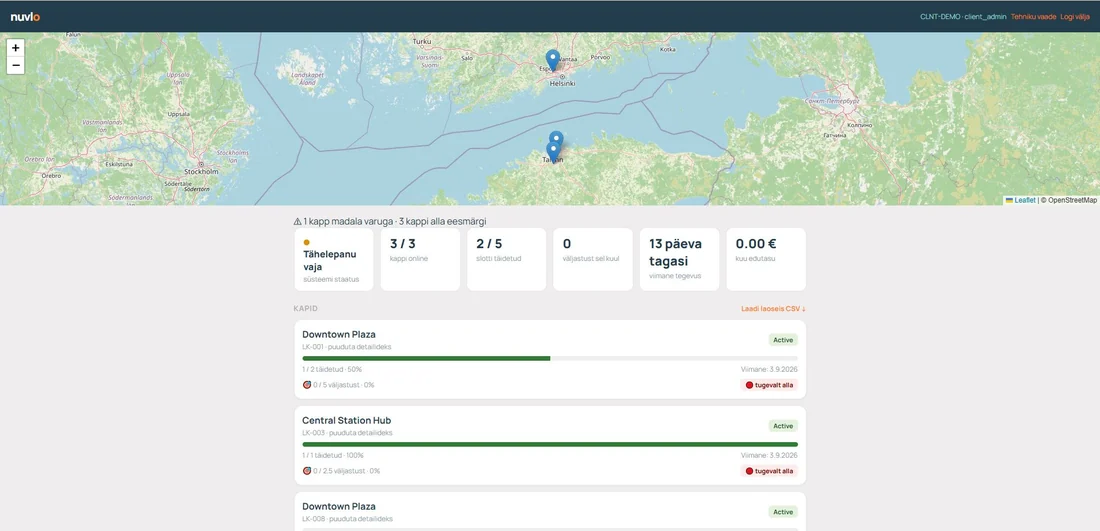Click the Ukraine flag next to Leaflet
Image resolution: width=1100 pixels, height=531 pixels.
click(x=1009, y=200)
